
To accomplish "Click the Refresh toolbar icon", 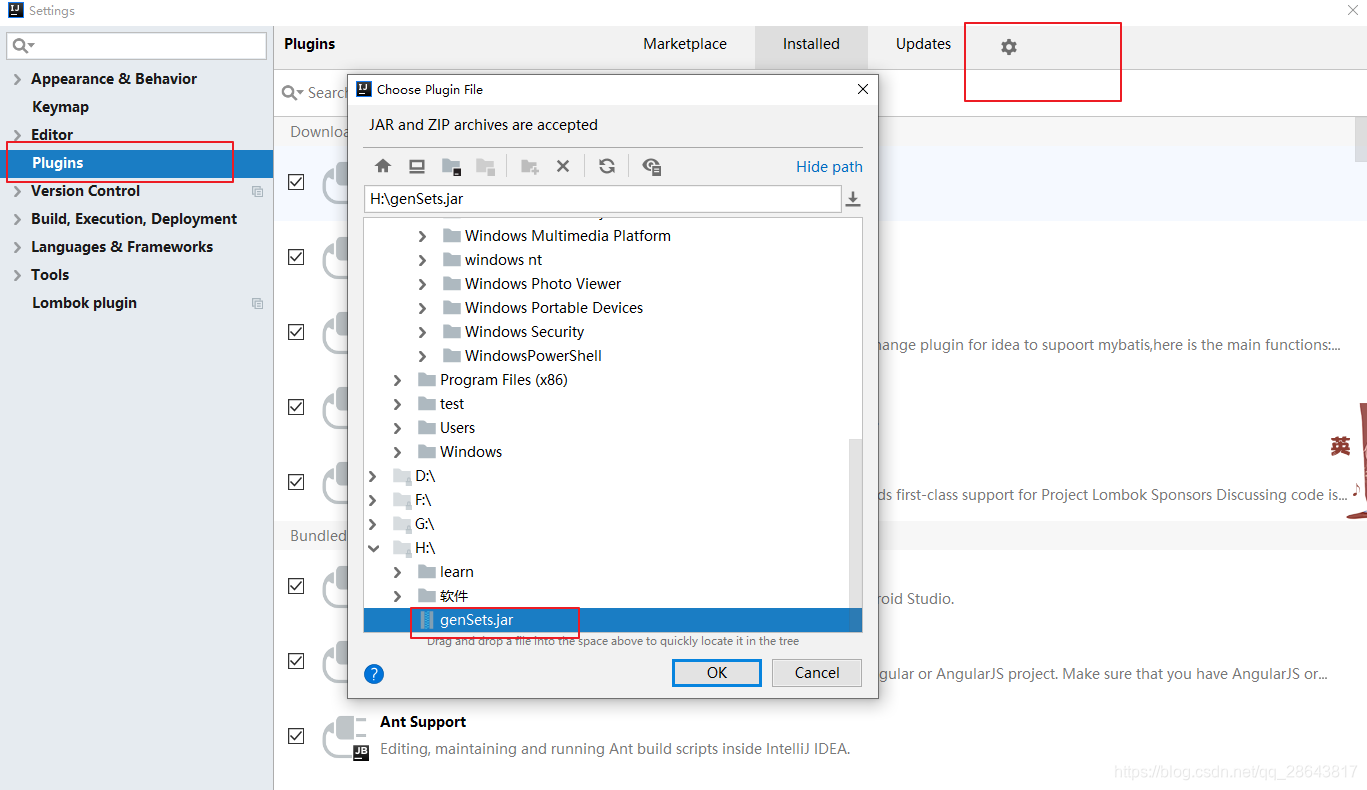I will pos(607,166).
